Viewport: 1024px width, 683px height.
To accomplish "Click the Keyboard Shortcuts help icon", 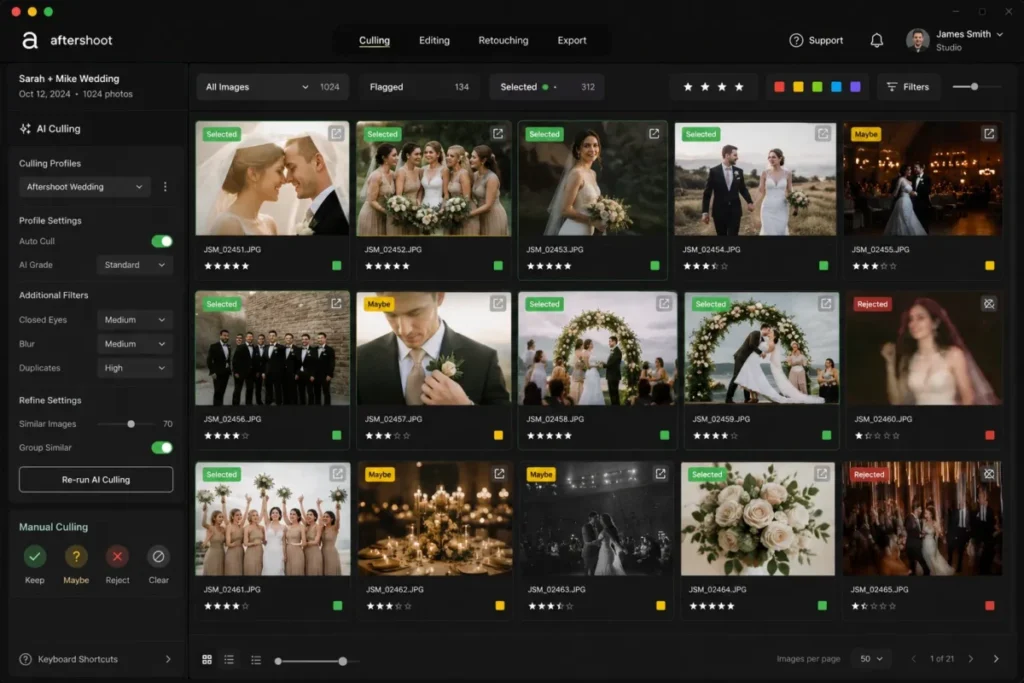I will 25,659.
